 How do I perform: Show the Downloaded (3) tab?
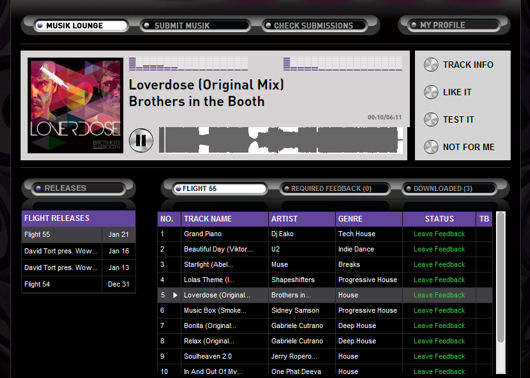click(450, 188)
